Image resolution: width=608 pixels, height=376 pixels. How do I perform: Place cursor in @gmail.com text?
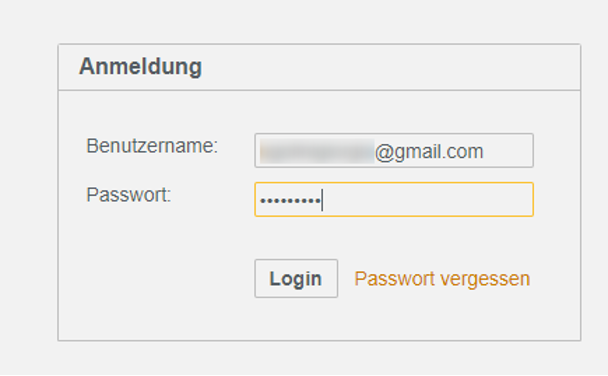point(429,152)
